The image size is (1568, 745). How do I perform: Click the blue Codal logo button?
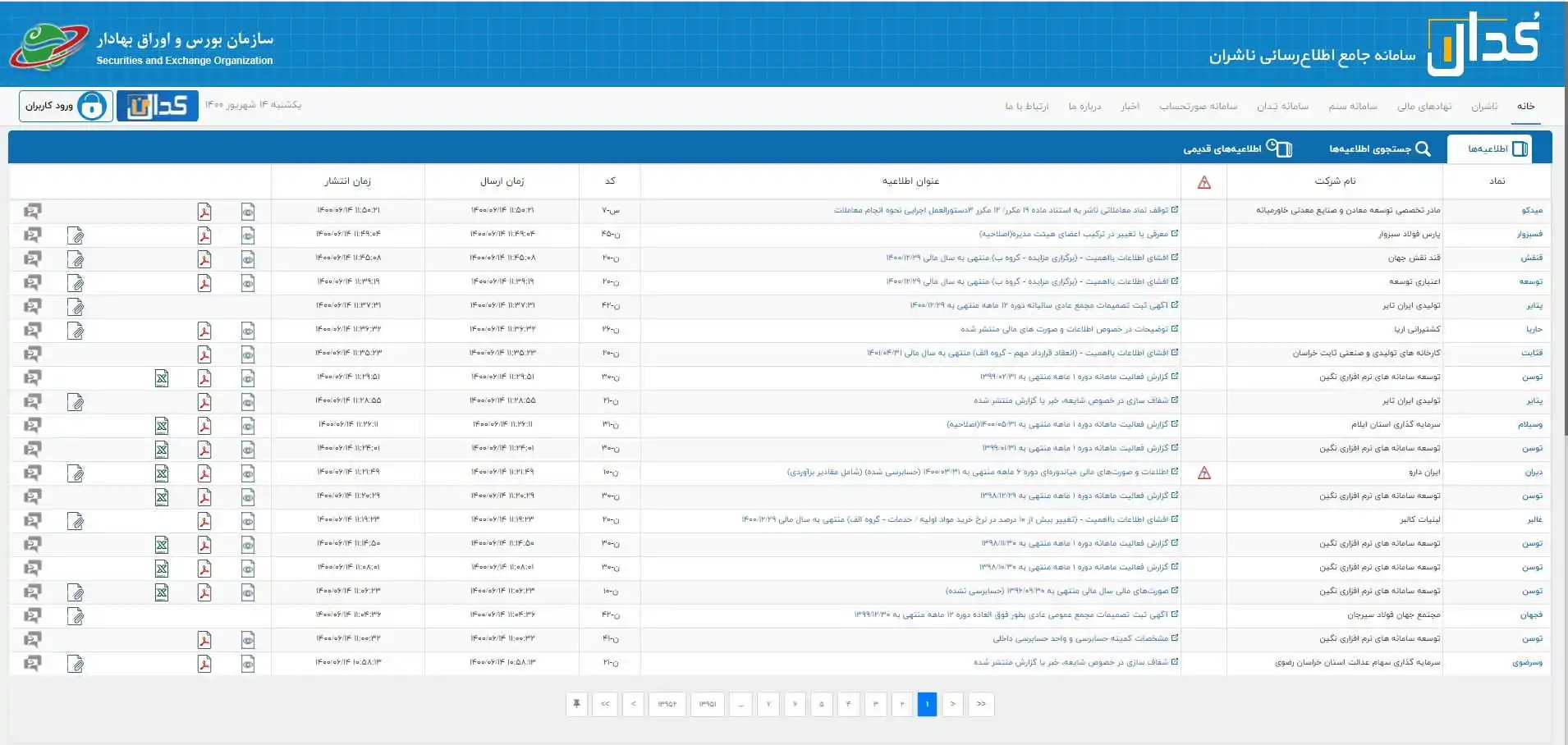(x=158, y=106)
